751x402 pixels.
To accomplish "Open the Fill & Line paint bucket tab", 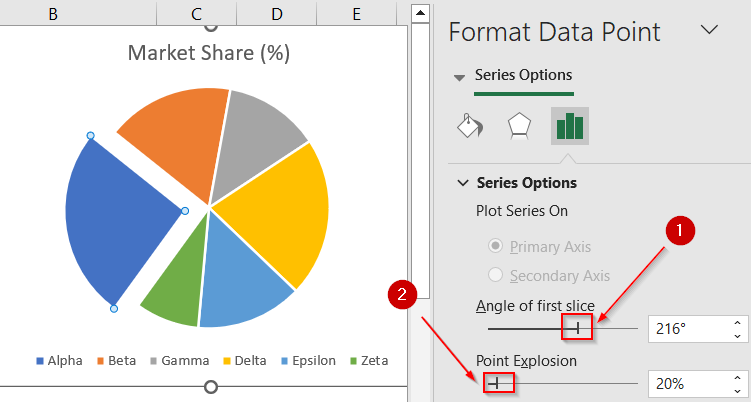I will pos(470,126).
